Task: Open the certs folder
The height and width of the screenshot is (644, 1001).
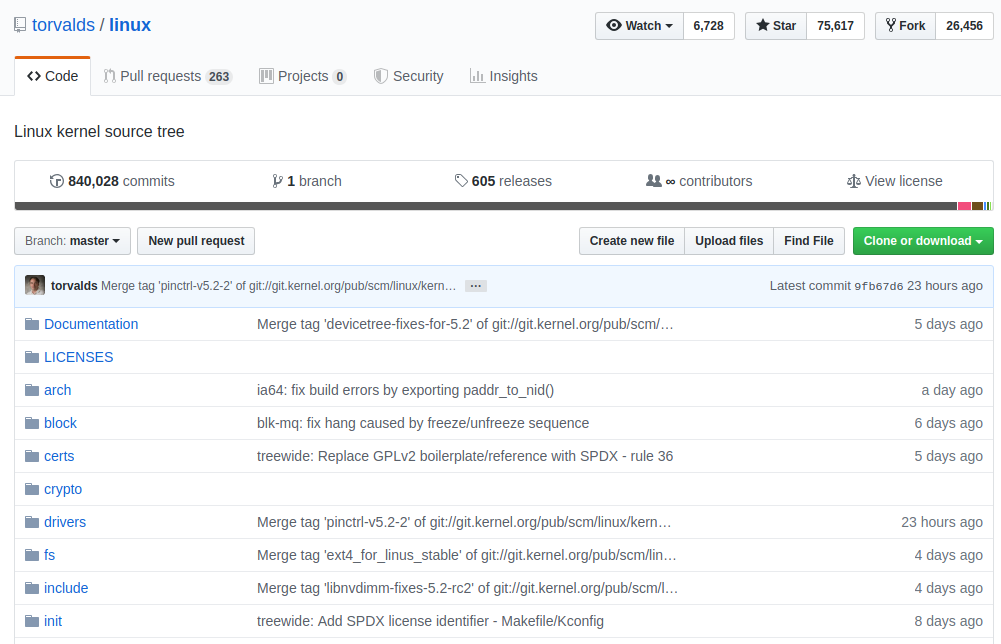Action: (x=59, y=456)
